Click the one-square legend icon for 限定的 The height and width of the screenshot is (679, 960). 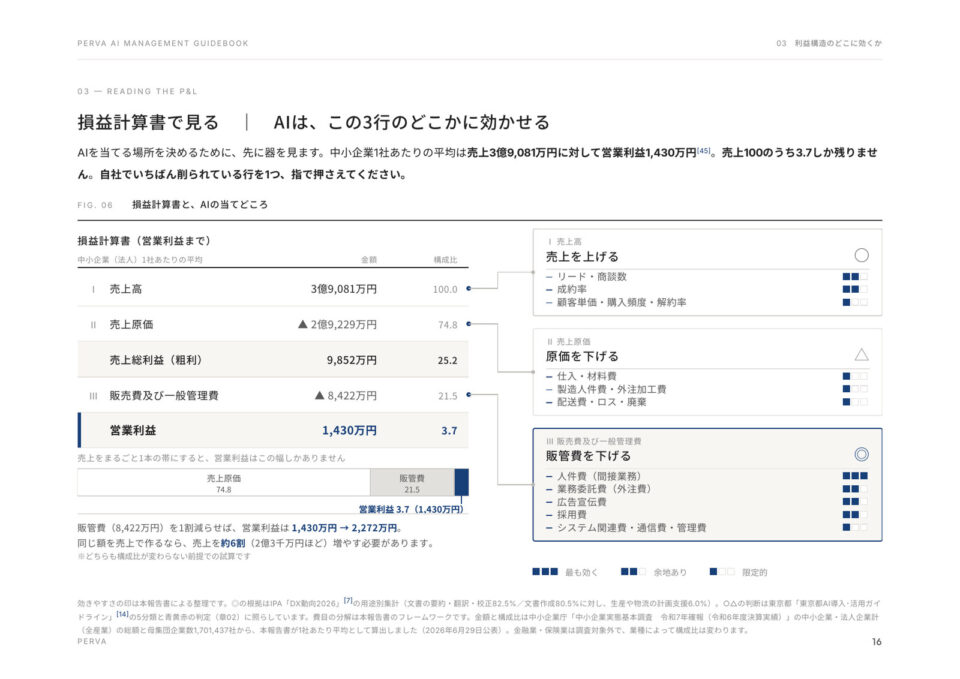pyautogui.click(x=722, y=572)
